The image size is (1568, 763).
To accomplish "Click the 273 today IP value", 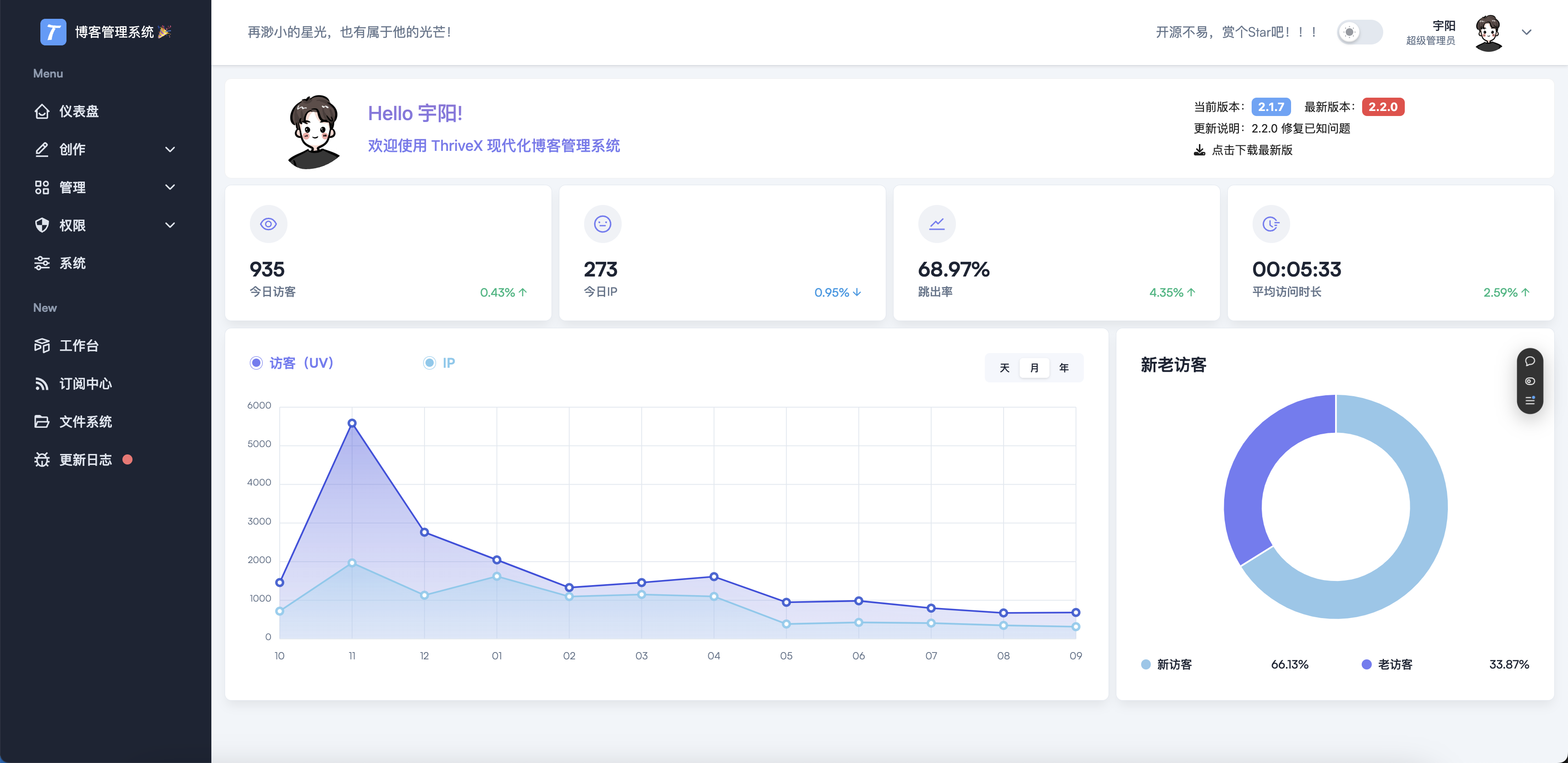I will 601,269.
